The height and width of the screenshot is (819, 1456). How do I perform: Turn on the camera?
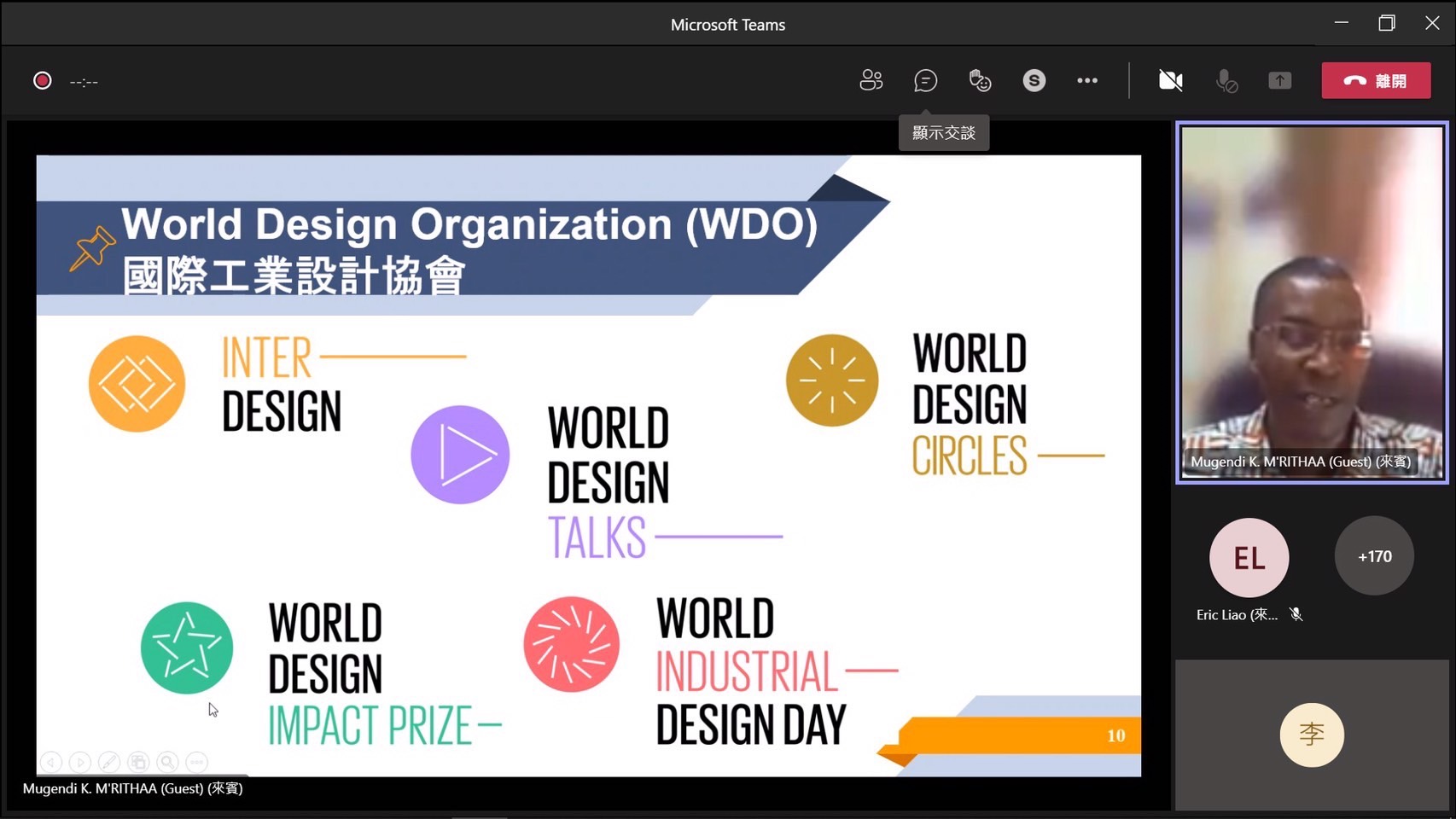coord(1170,80)
